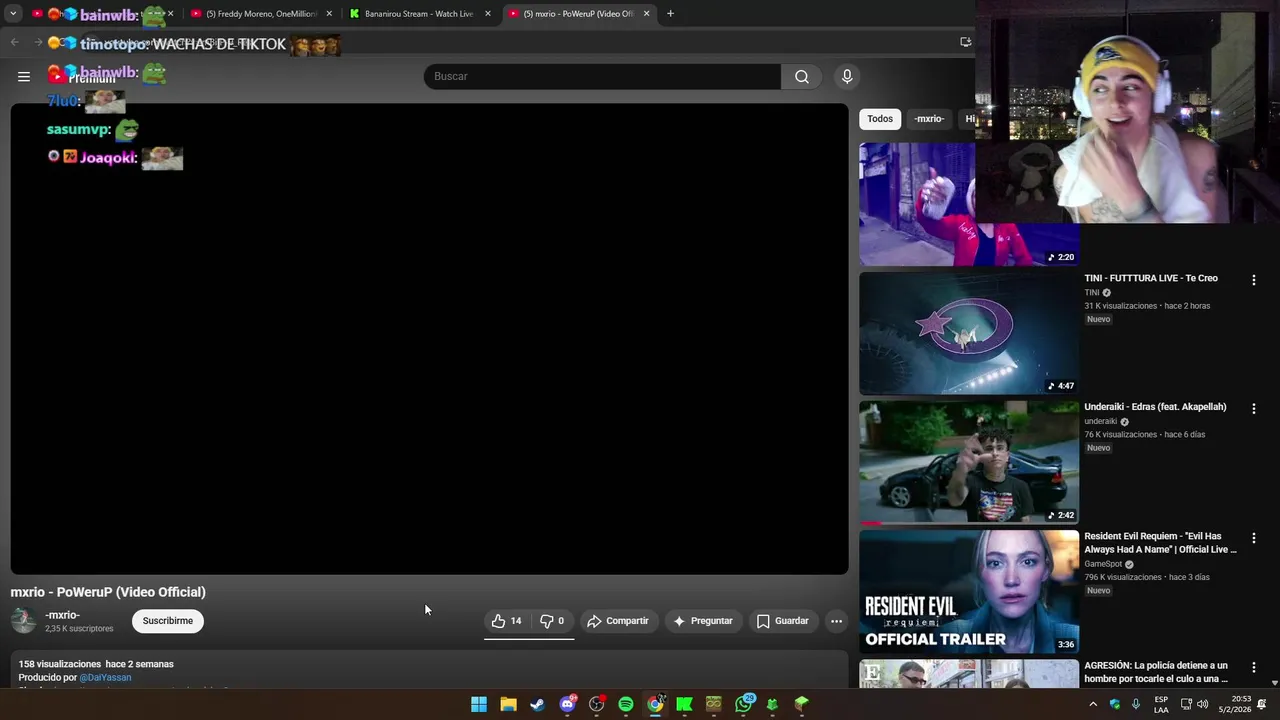The height and width of the screenshot is (720, 1280).
Task: Open the Minecraft grass block taskbar icon
Action: 801,704
